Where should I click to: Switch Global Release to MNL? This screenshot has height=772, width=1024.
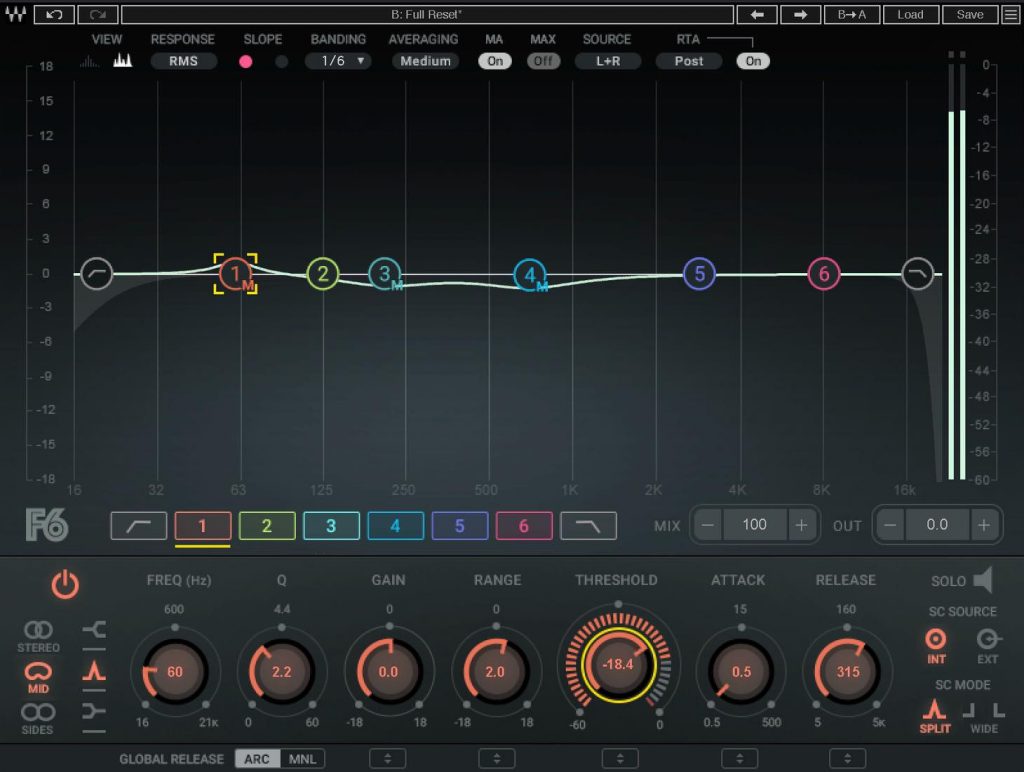[x=302, y=759]
